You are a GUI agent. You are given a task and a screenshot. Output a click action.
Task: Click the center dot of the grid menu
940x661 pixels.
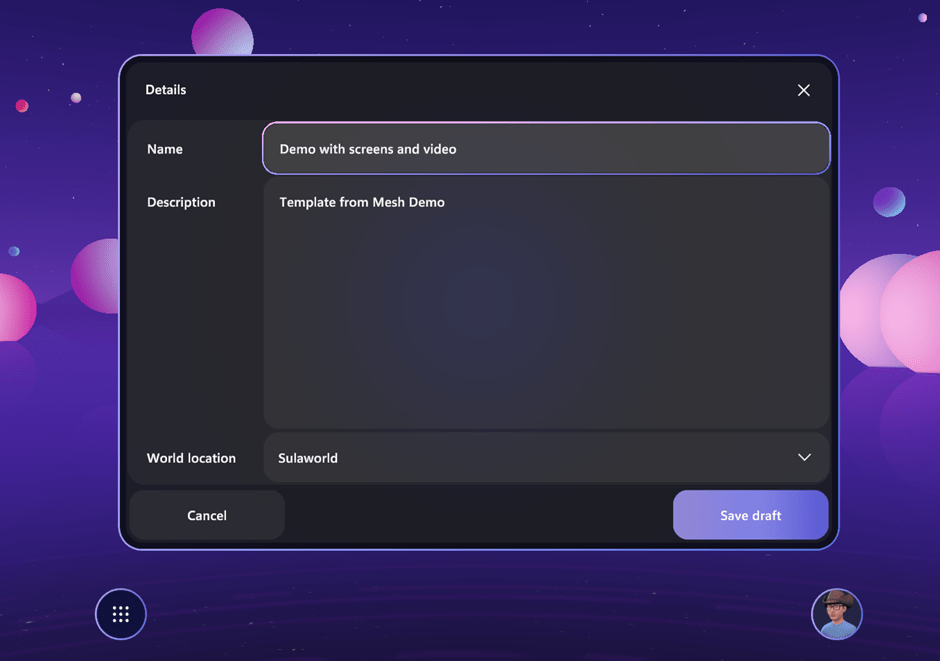tap(121, 614)
